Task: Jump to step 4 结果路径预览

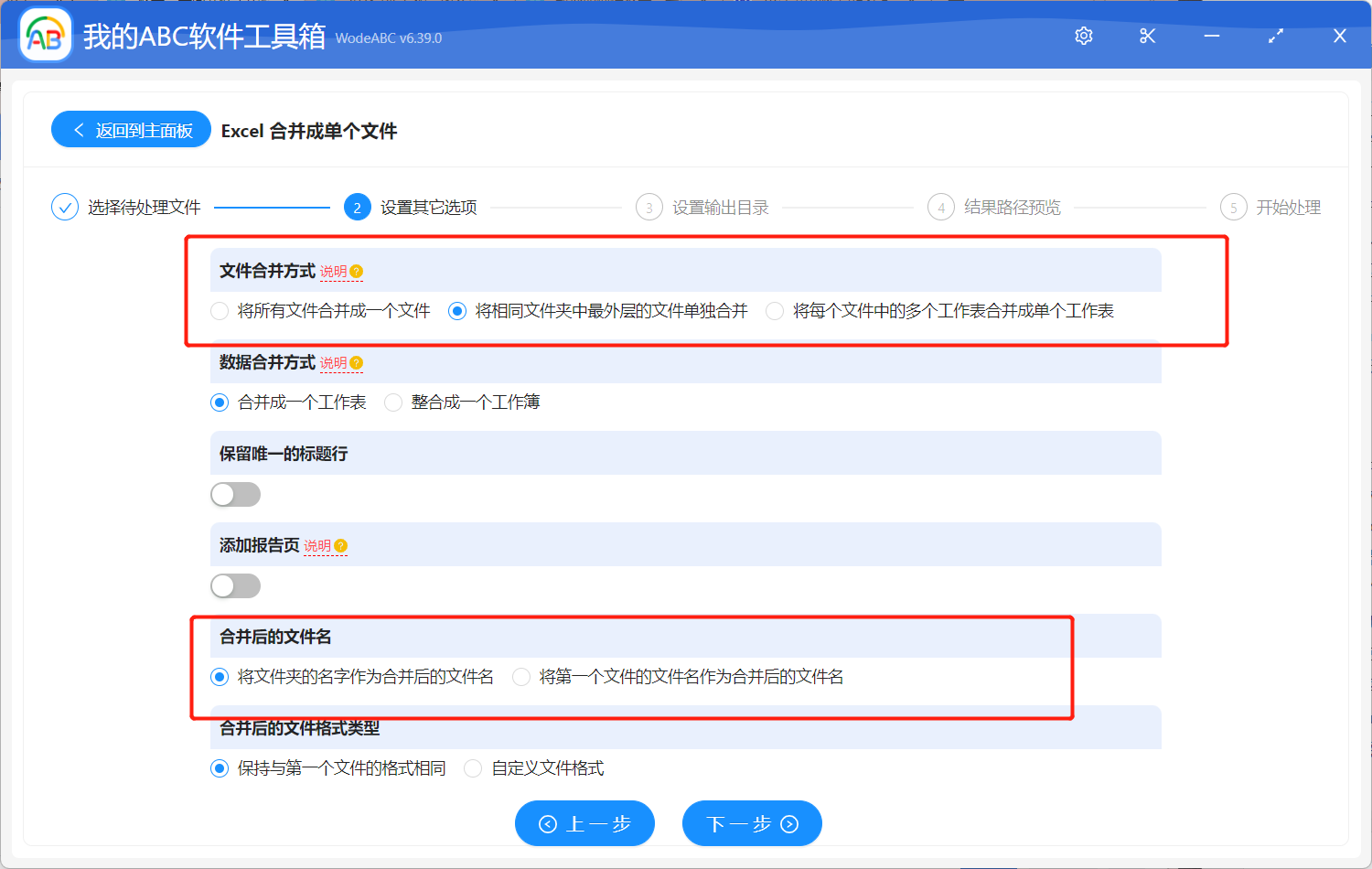Action: [941, 207]
